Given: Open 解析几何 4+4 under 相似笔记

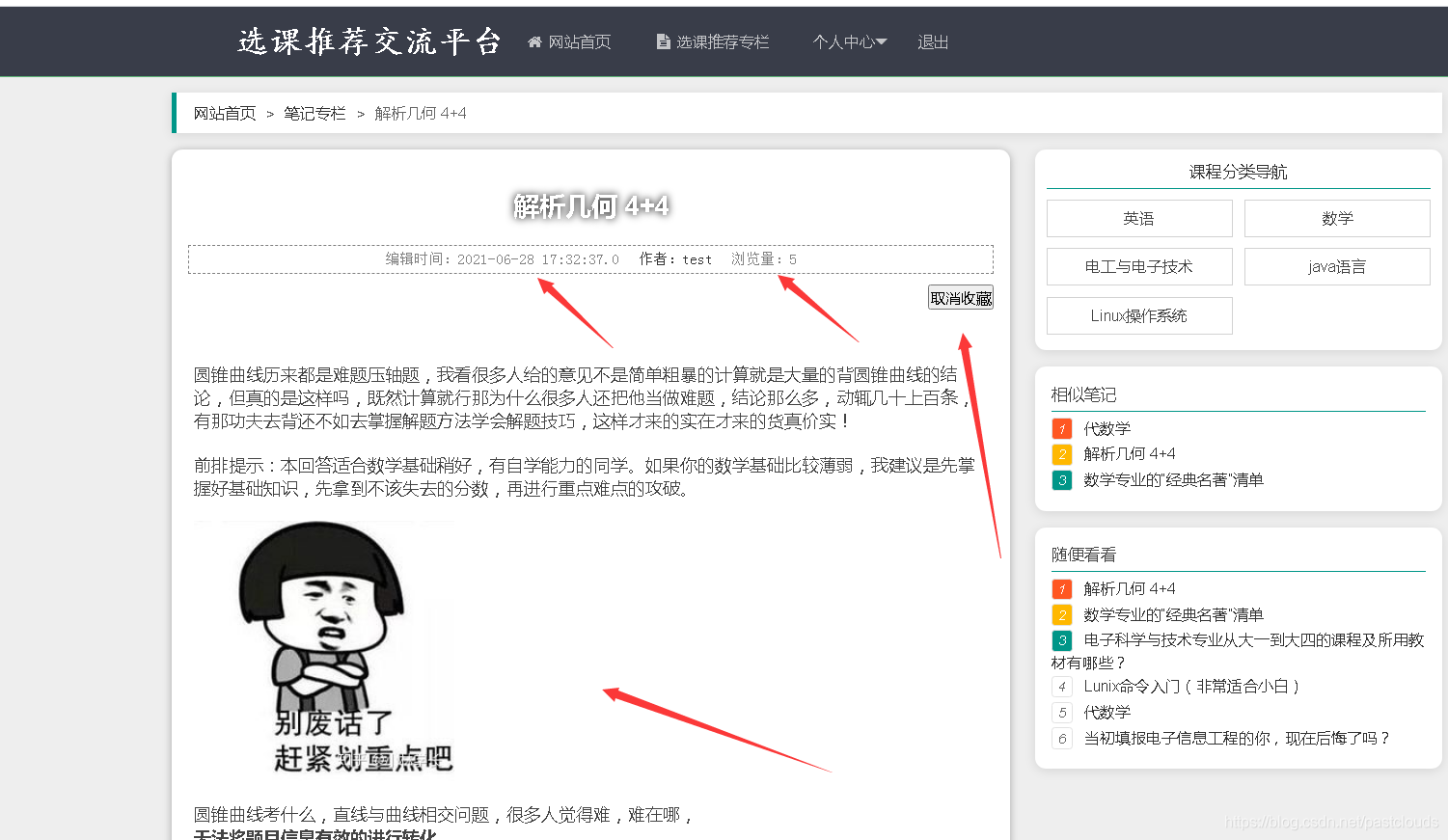Looking at the screenshot, I should (1130, 453).
